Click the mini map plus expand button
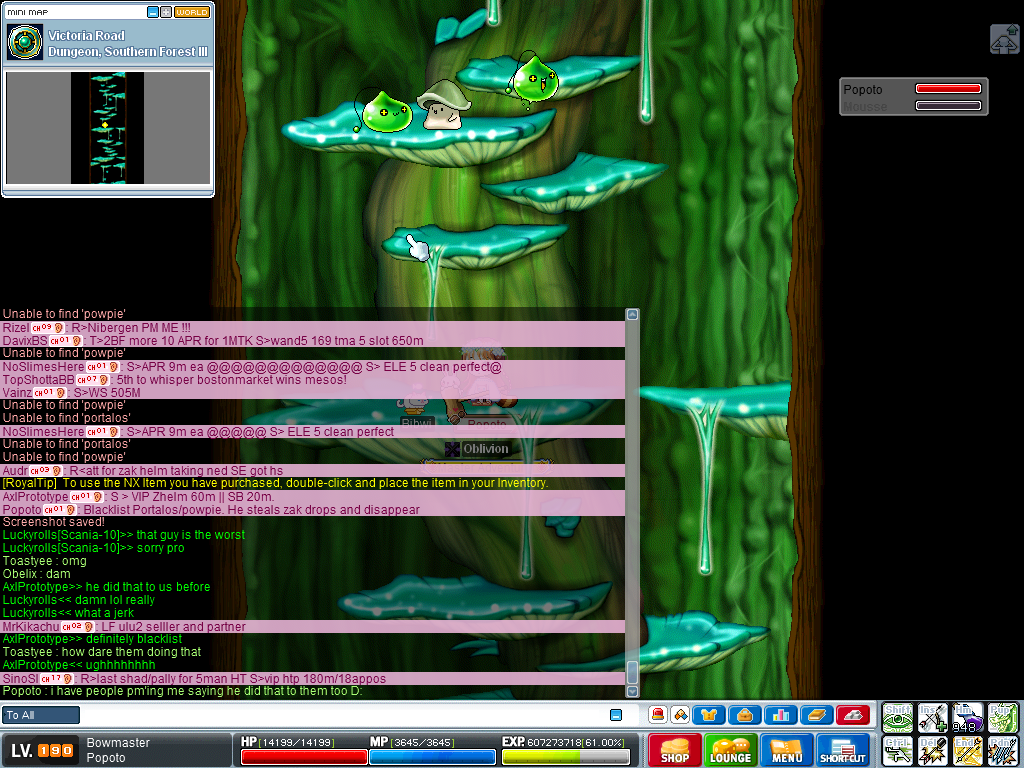The image size is (1024, 768). (x=166, y=12)
